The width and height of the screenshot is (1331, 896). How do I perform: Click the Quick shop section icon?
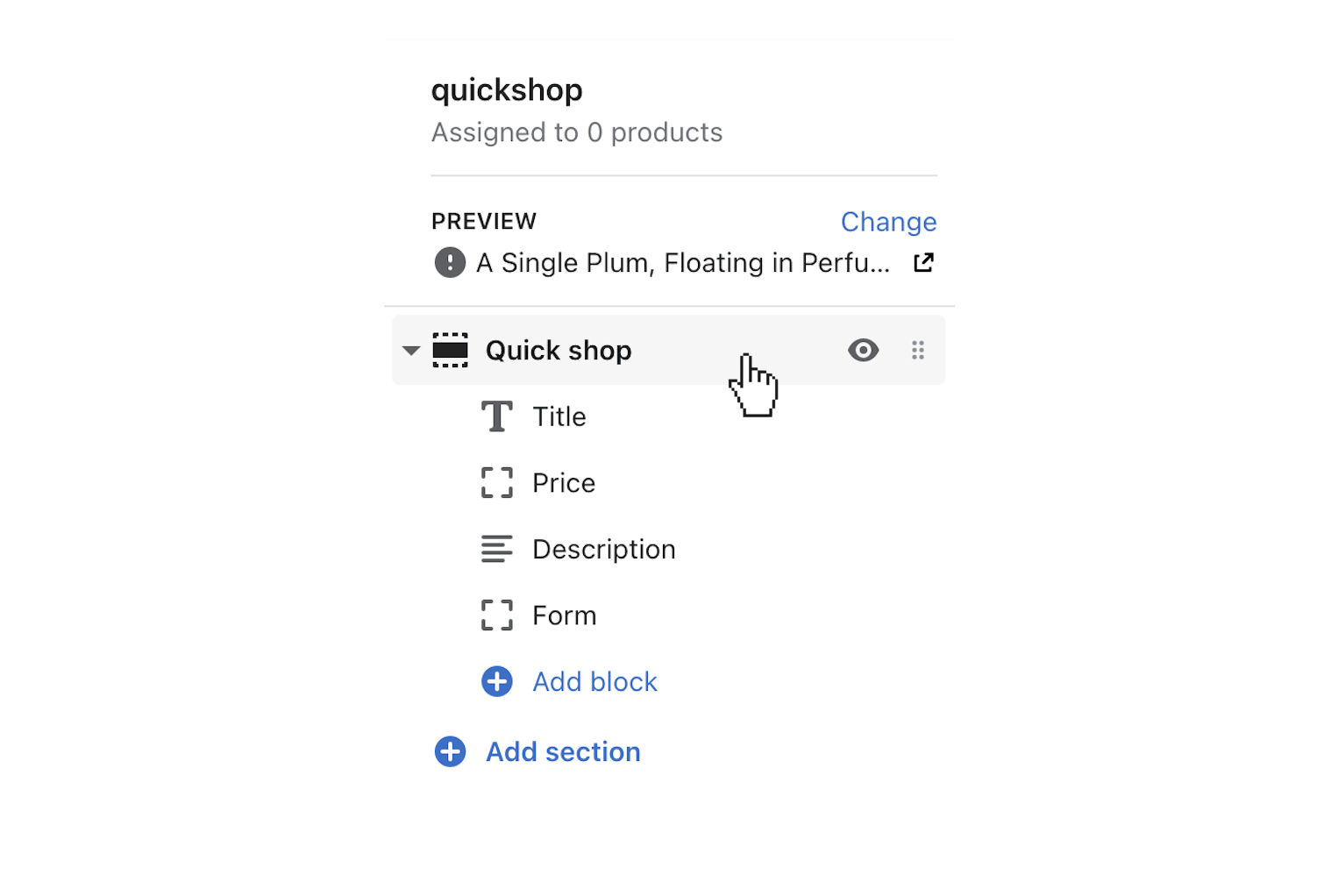450,350
